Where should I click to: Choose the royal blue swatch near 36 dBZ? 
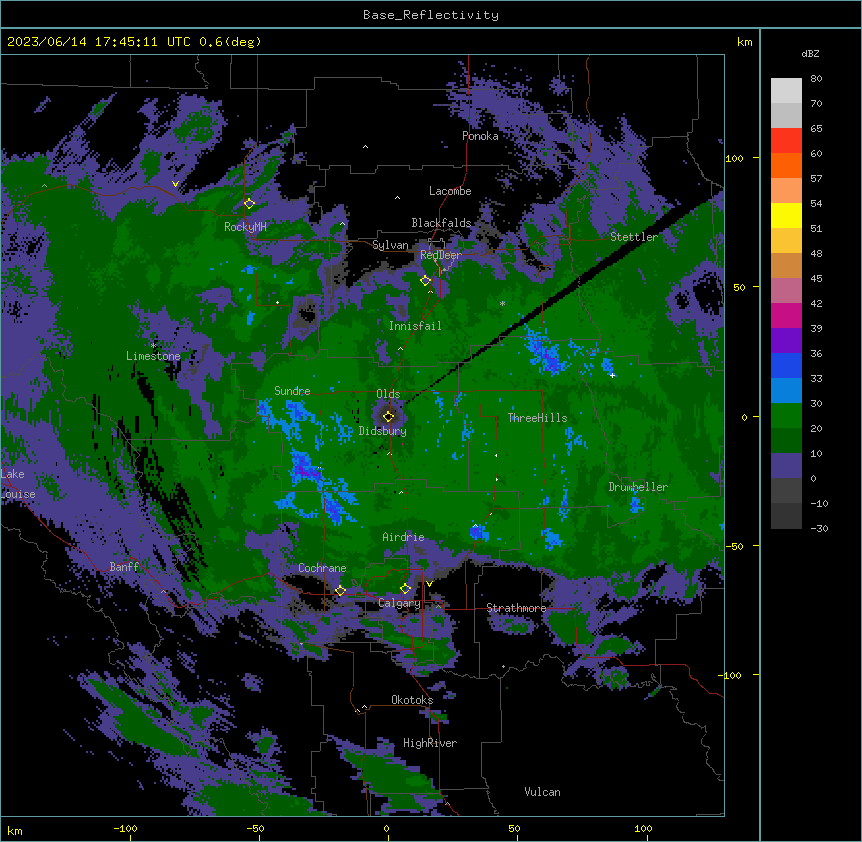pyautogui.click(x=786, y=365)
